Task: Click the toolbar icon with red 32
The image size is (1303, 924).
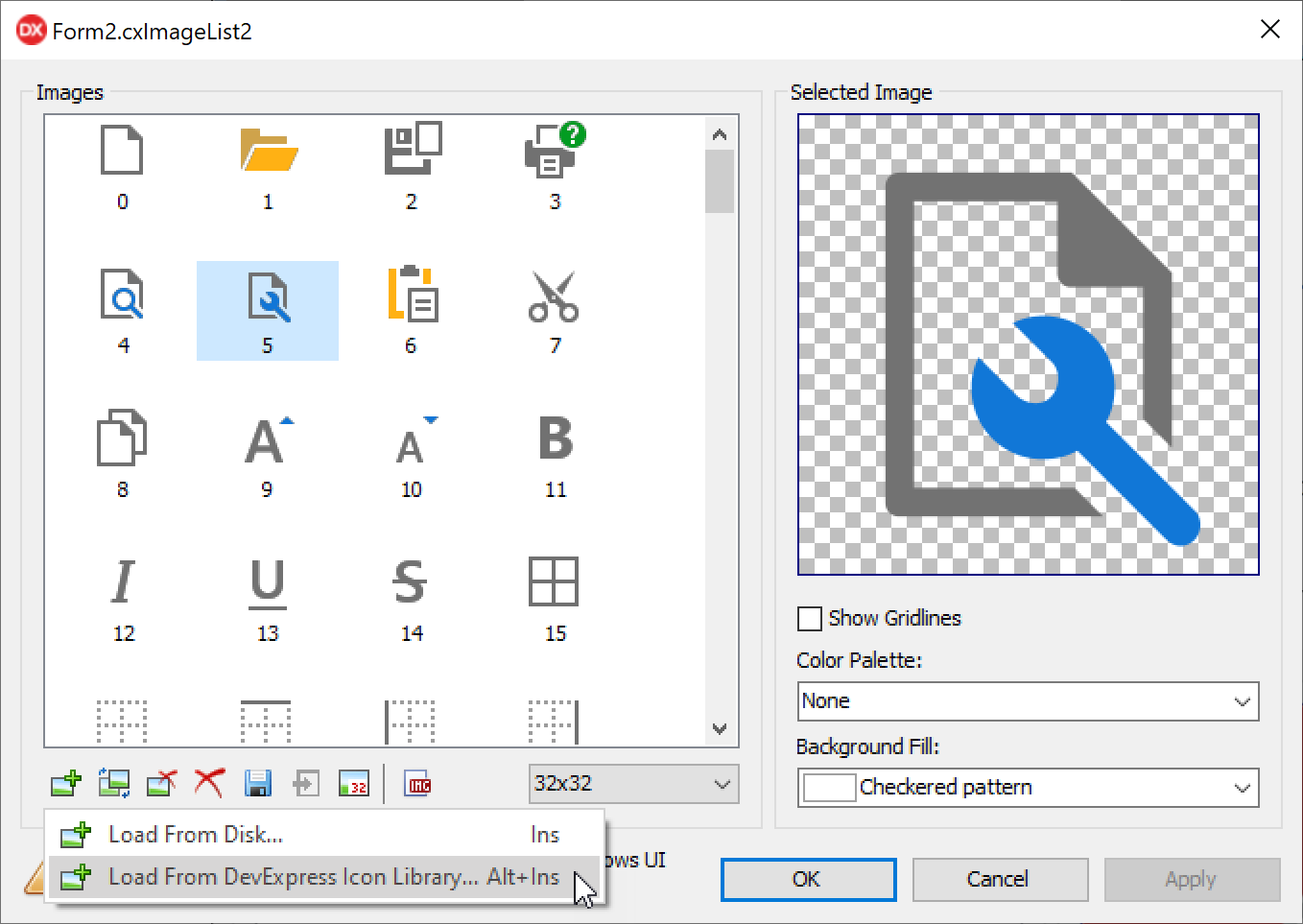Action: pos(353,784)
